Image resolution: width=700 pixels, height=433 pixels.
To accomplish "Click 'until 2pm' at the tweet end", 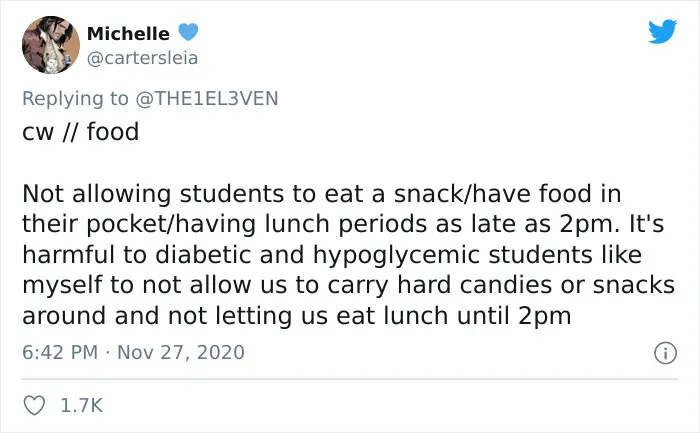I will tap(514, 316).
